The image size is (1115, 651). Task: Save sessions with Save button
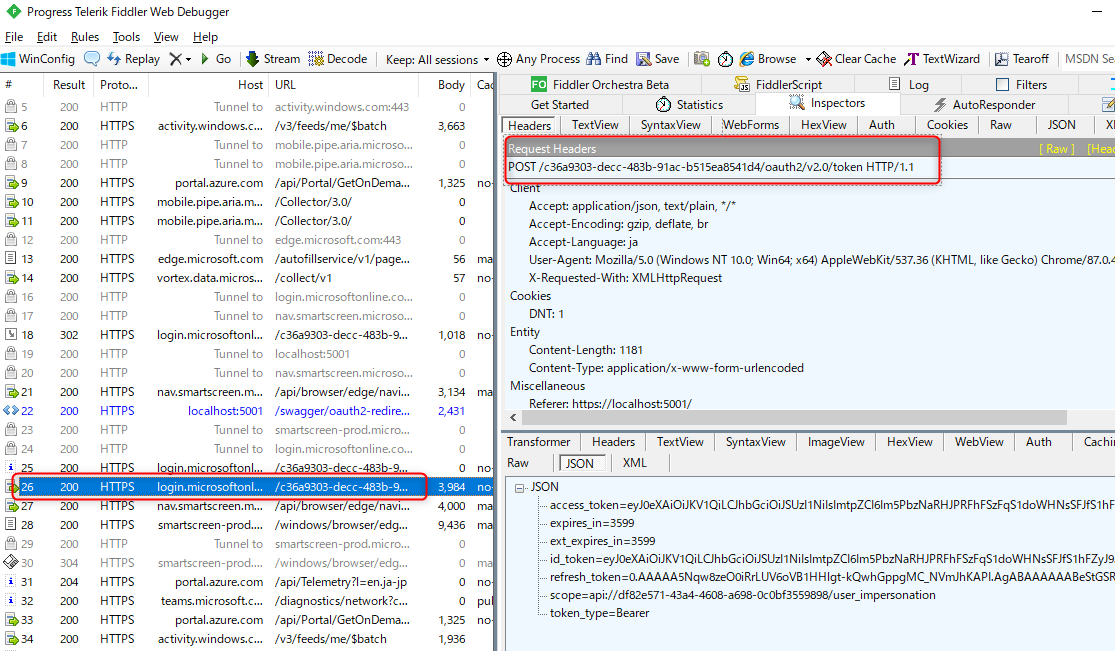point(658,59)
